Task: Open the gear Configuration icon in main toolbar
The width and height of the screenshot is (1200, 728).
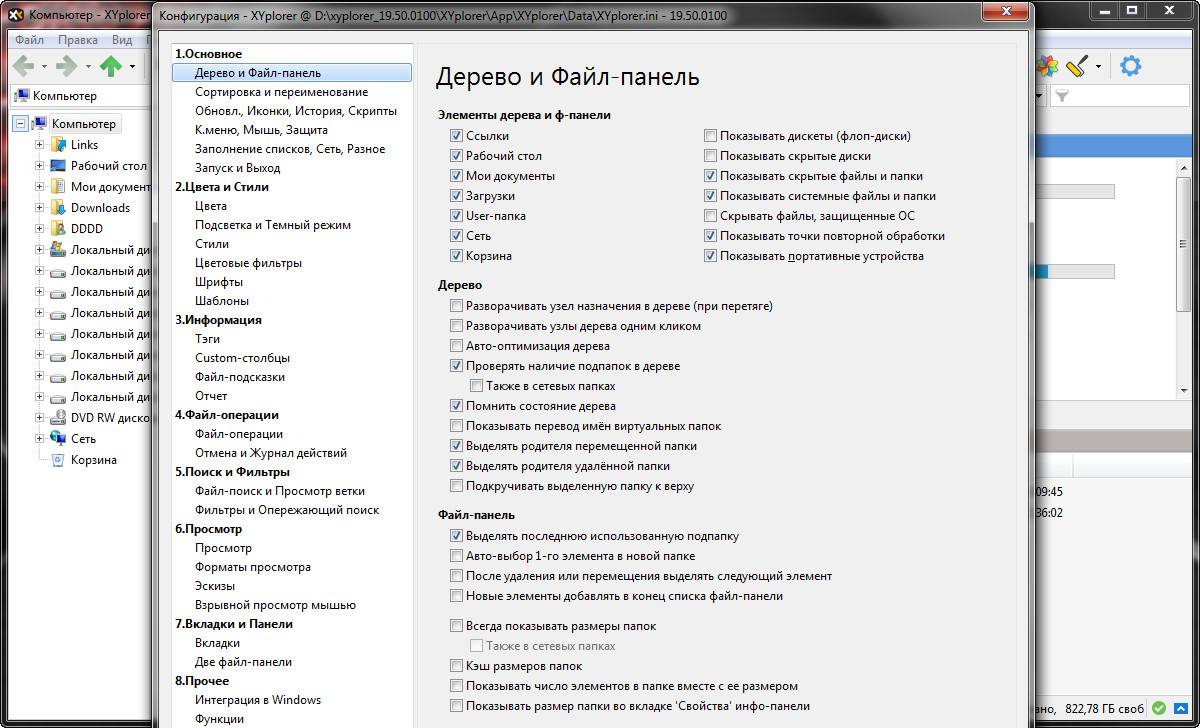Action: 1131,67
